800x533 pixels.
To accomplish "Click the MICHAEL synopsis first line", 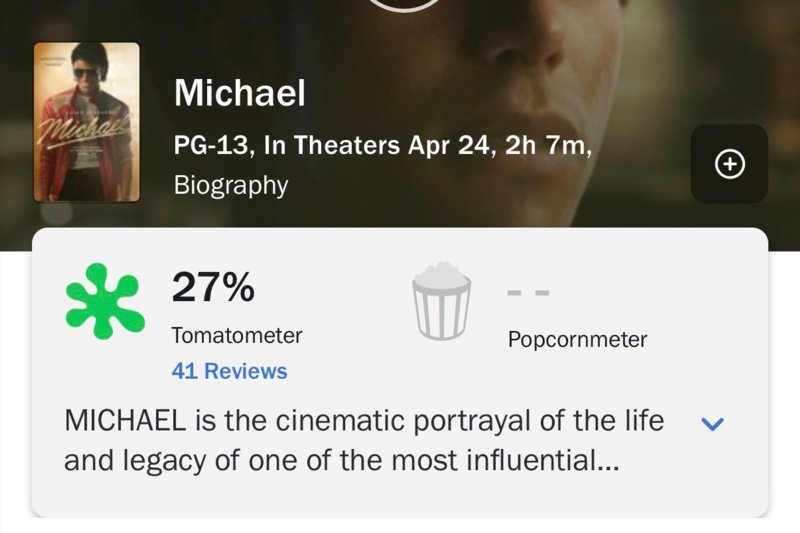I will tap(363, 420).
